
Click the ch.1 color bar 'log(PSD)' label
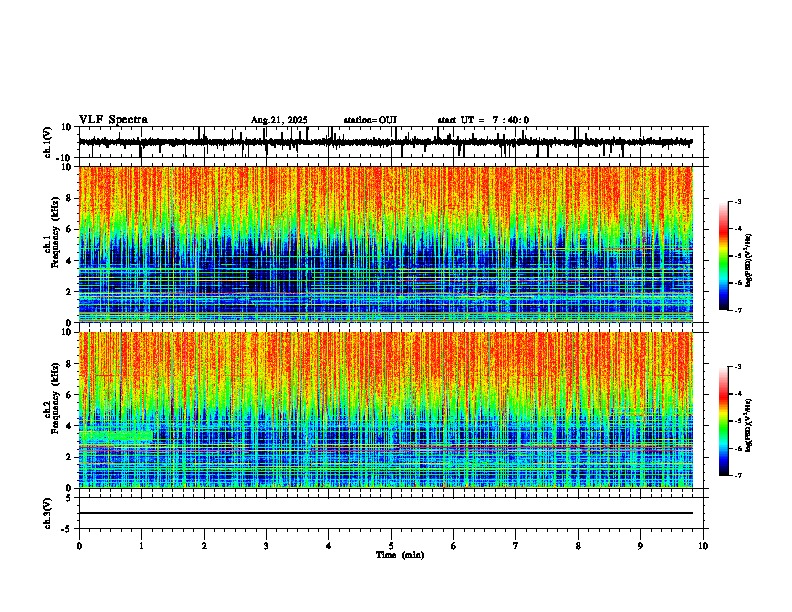point(748,260)
